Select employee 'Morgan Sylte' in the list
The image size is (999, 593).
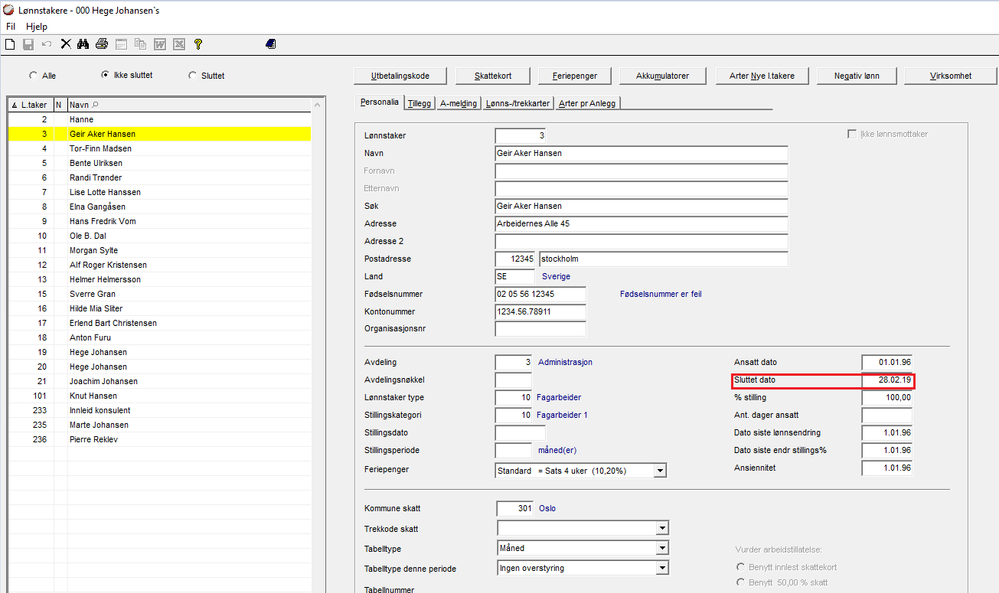(x=159, y=250)
